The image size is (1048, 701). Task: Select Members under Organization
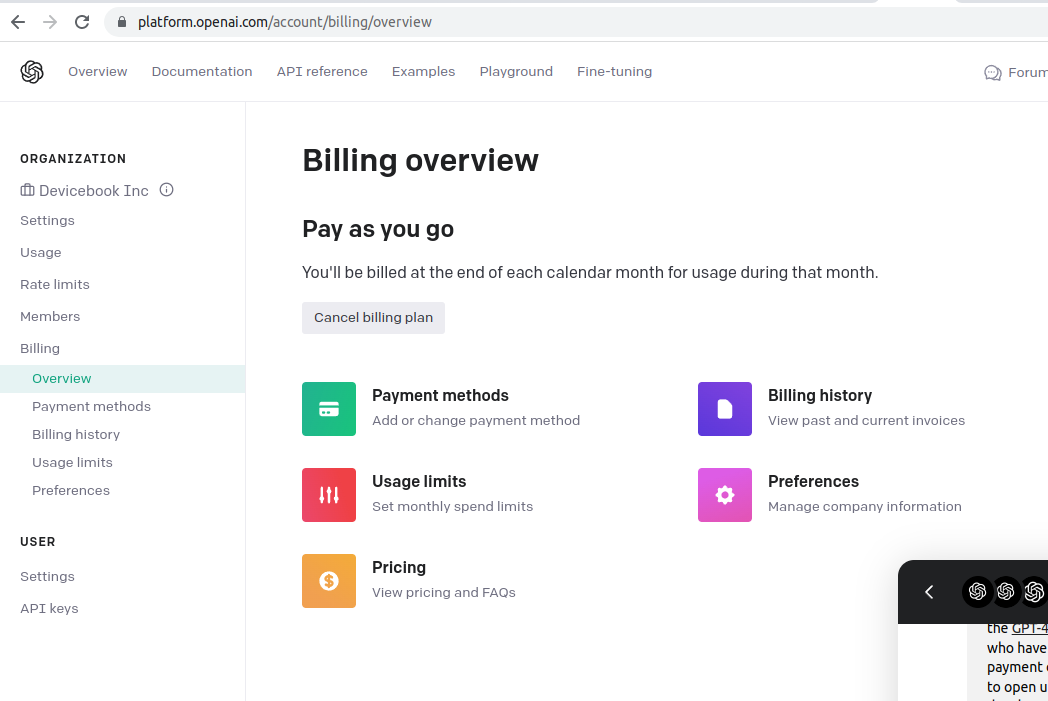pos(50,316)
